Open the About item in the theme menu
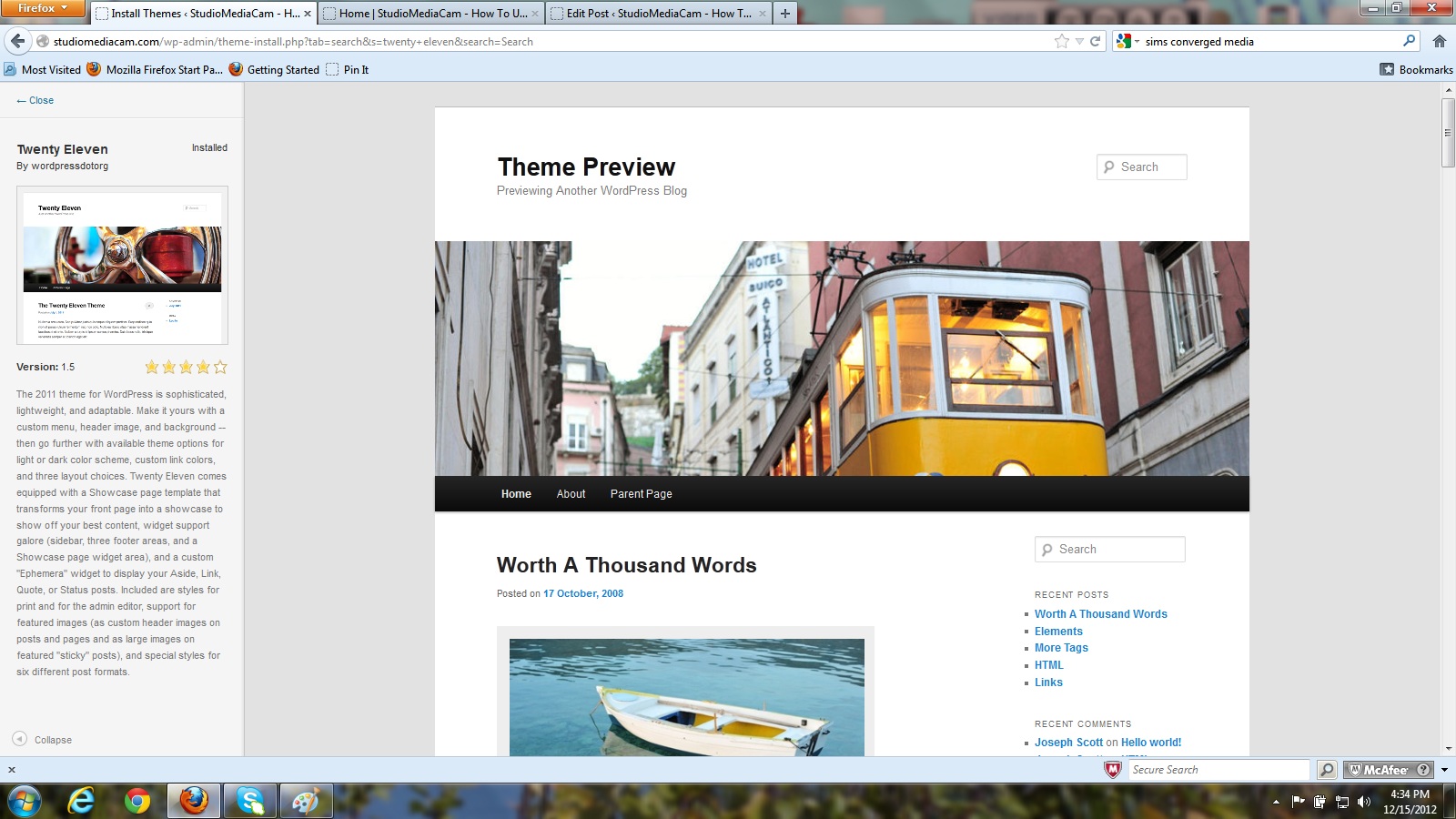The image size is (1456, 819). coord(571,494)
